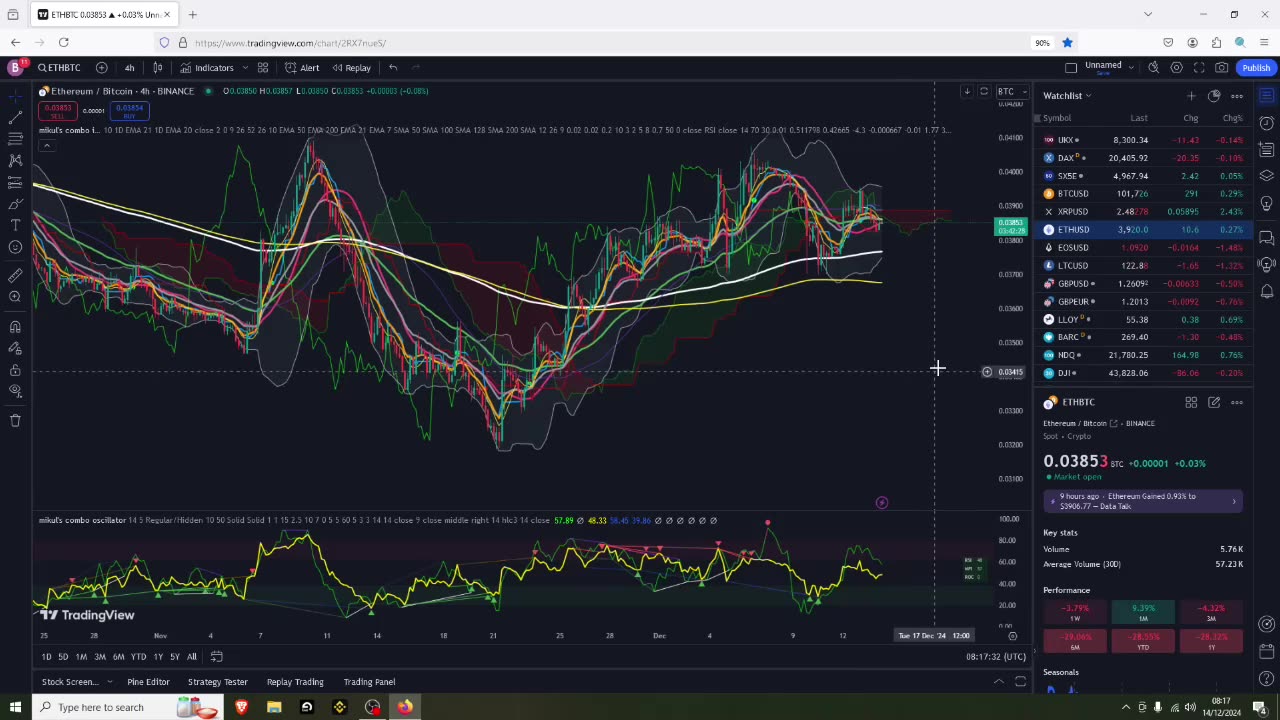Open the Stock Screener dropdown

click(75, 682)
